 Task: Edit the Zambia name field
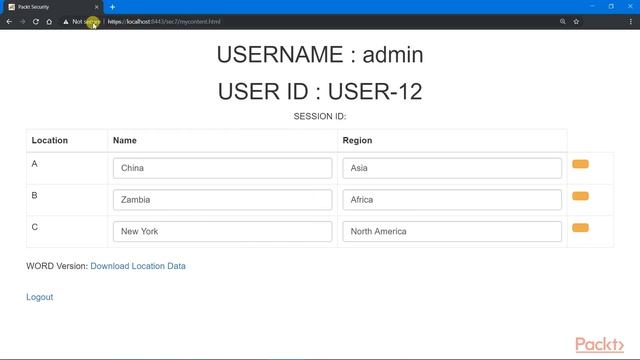point(222,200)
